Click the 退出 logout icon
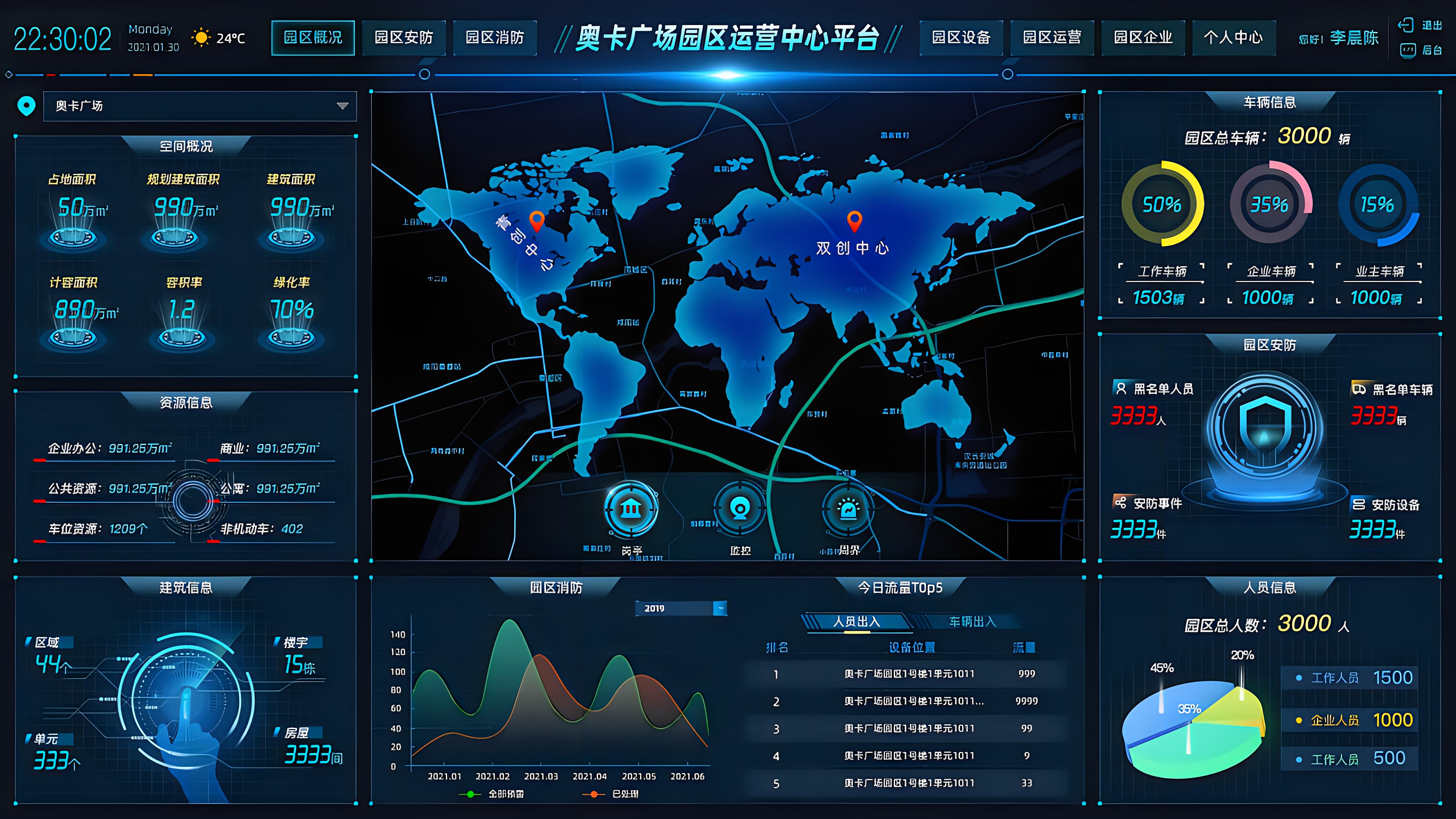The width and height of the screenshot is (1456, 819). 1406,25
